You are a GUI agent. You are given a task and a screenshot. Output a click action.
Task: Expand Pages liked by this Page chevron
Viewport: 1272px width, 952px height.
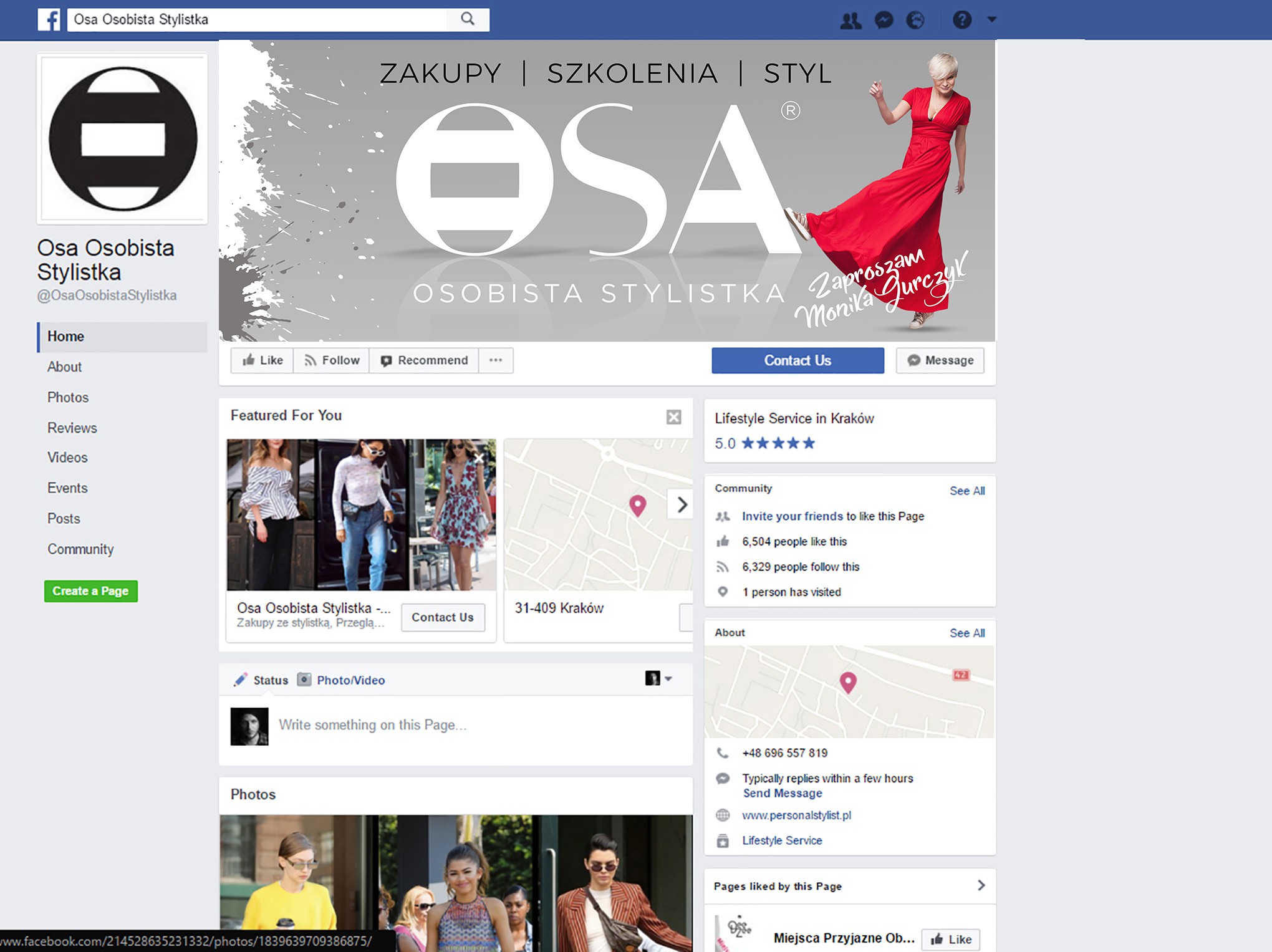tap(981, 885)
